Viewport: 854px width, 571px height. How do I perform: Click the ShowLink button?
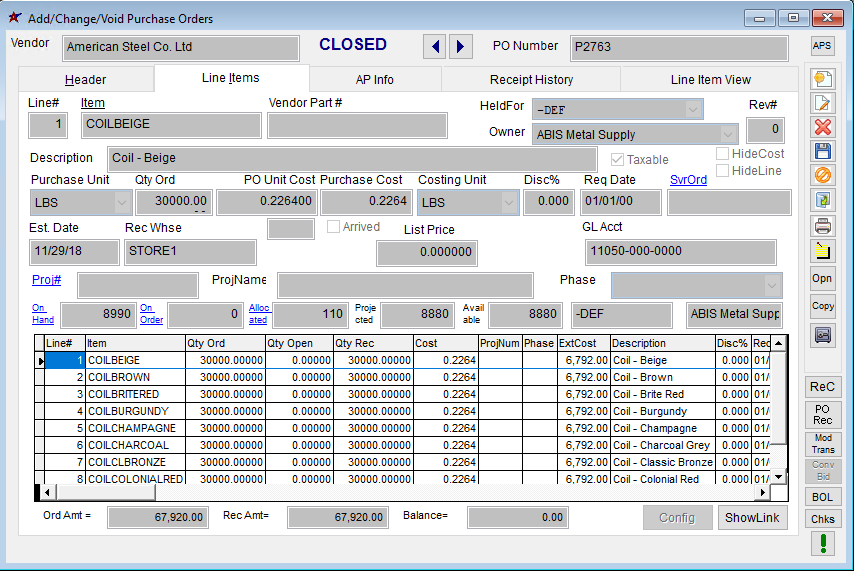[752, 517]
